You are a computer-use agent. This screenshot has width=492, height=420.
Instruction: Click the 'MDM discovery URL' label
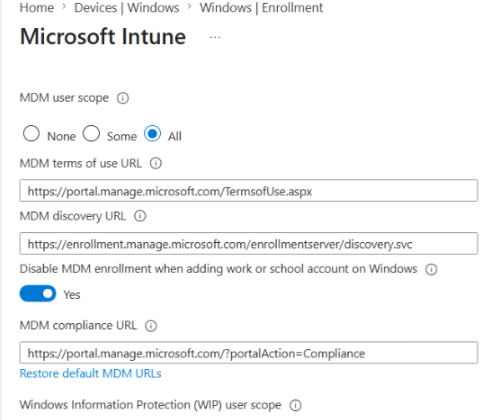click(x=73, y=216)
